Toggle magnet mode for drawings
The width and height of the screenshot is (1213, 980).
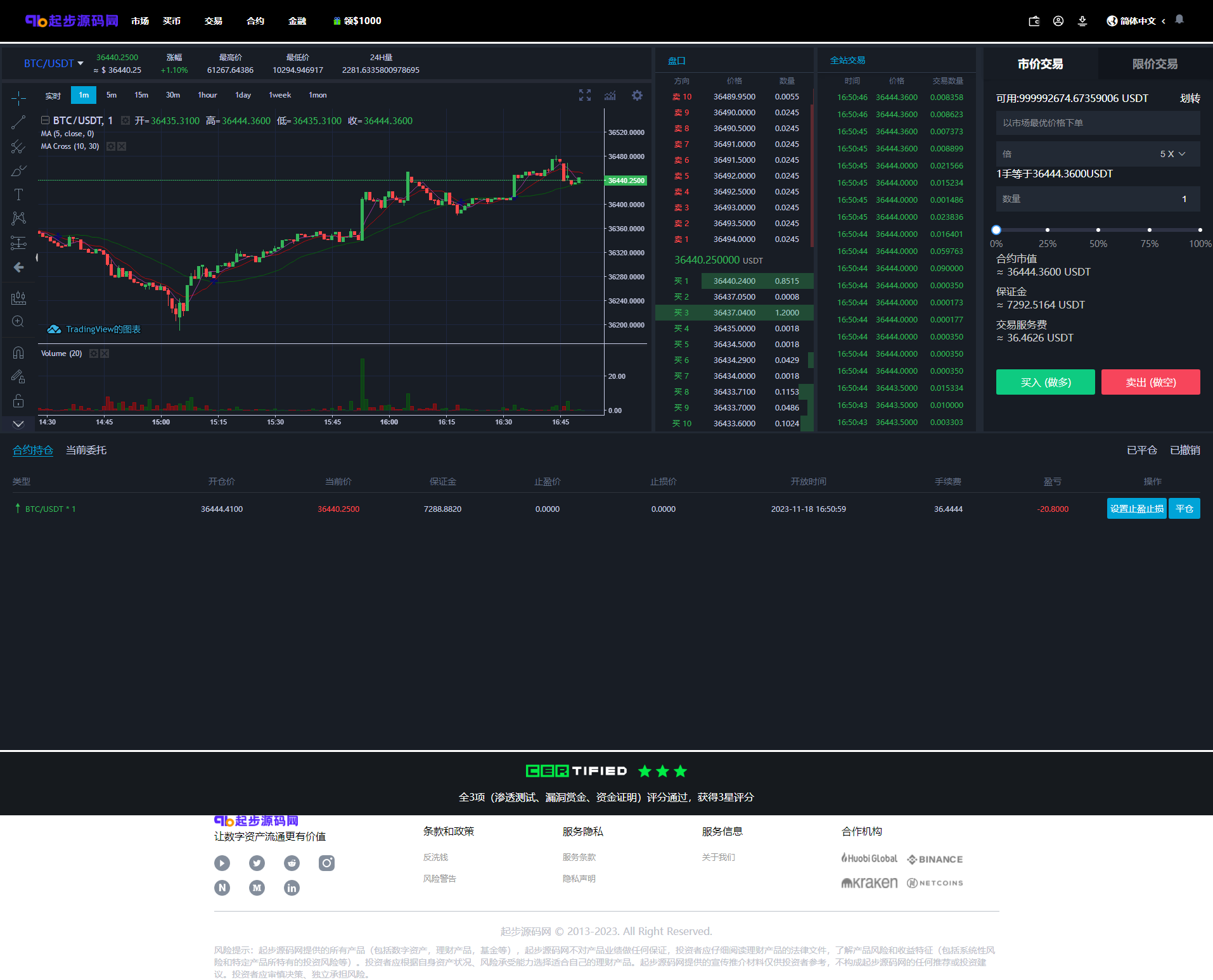click(x=18, y=353)
